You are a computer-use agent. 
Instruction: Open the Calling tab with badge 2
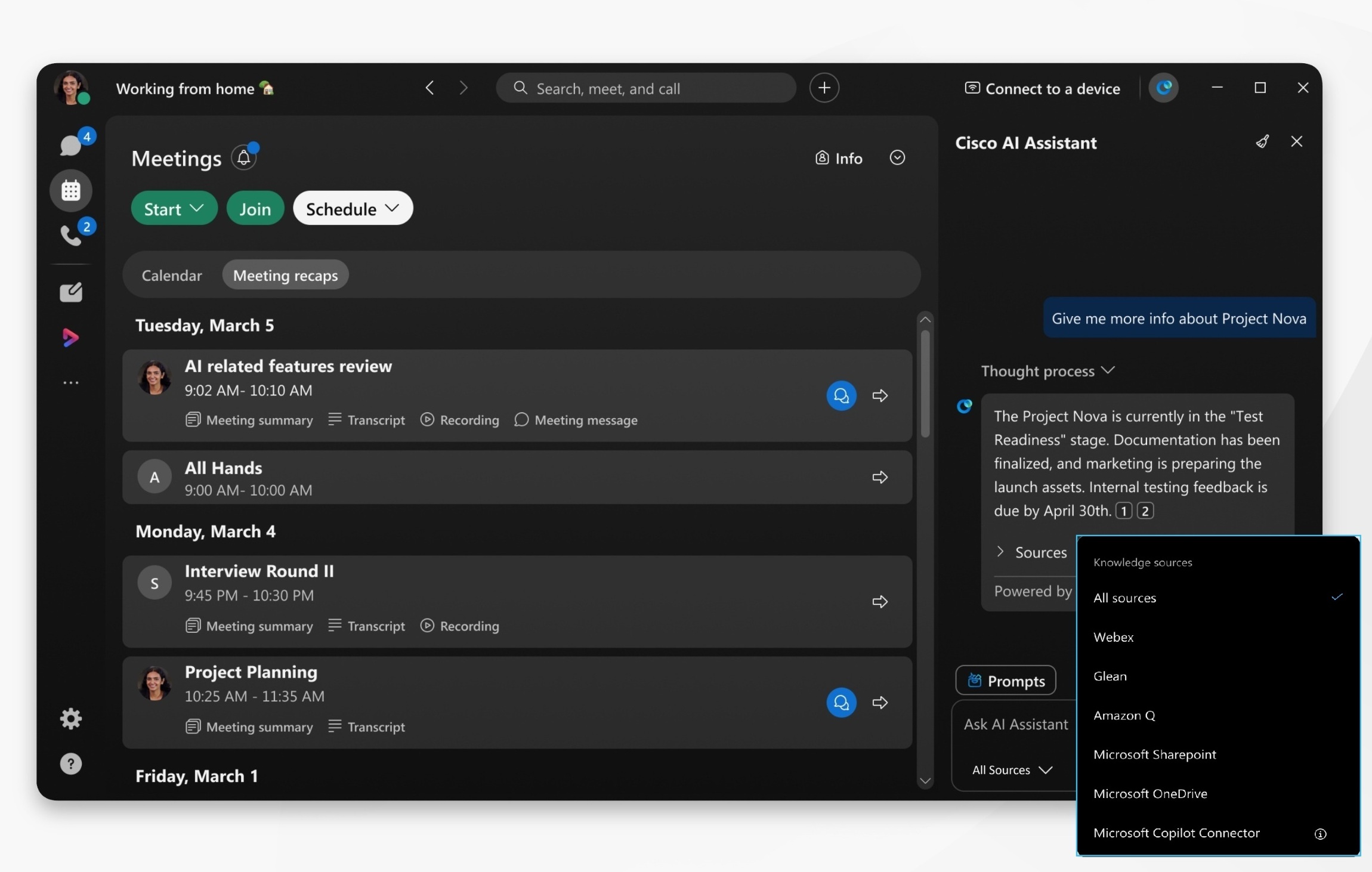click(71, 236)
